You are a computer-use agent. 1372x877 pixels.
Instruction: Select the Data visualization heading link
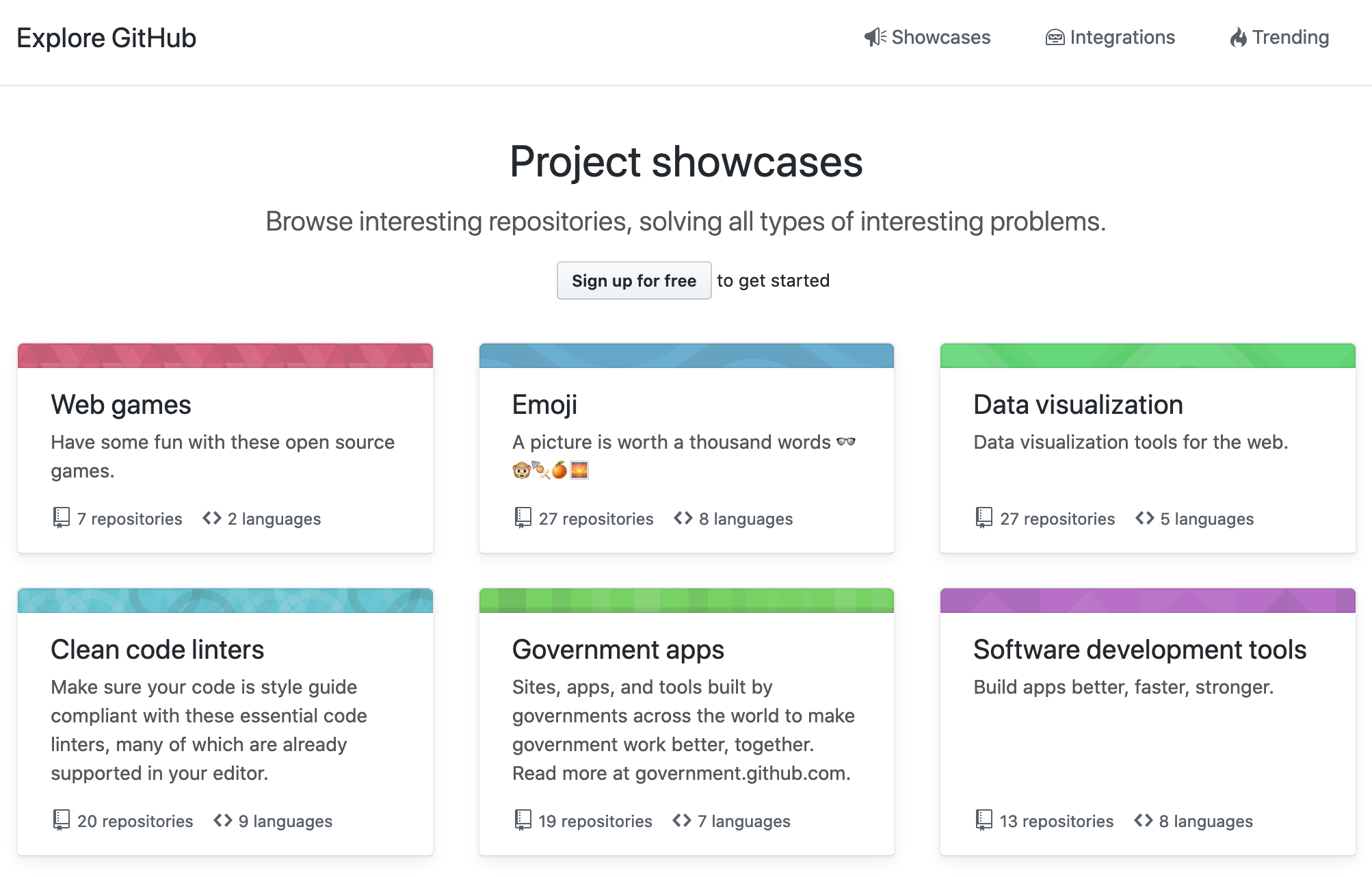point(1078,404)
